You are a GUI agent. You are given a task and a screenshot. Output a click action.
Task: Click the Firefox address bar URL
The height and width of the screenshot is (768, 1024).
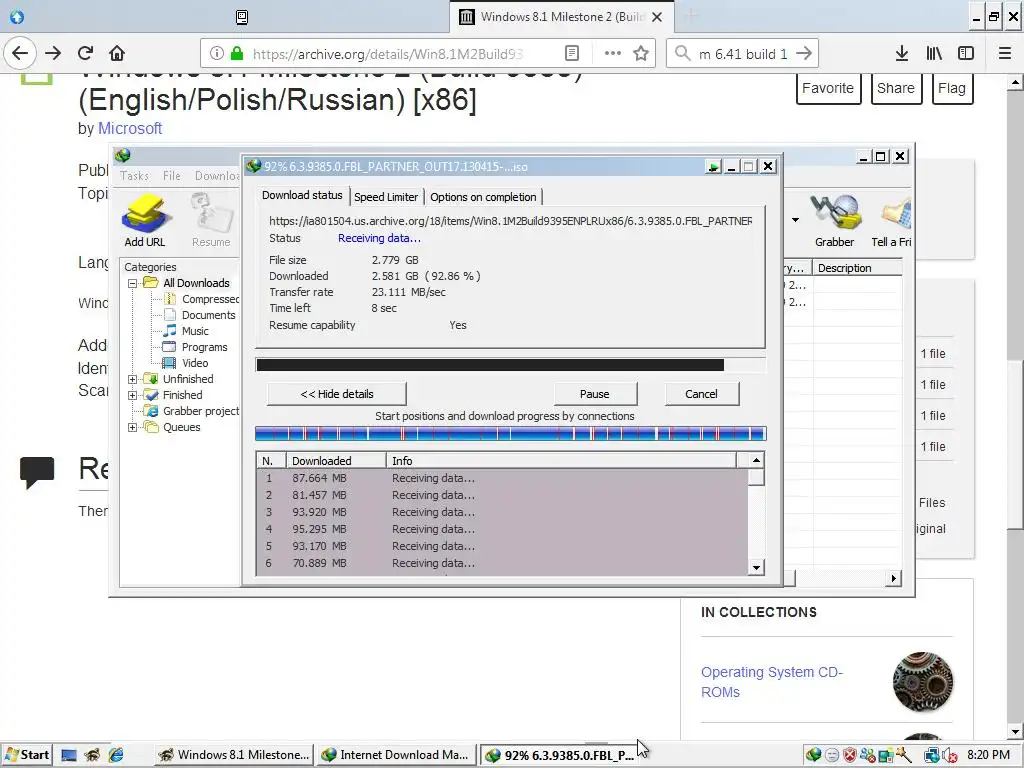click(388, 54)
